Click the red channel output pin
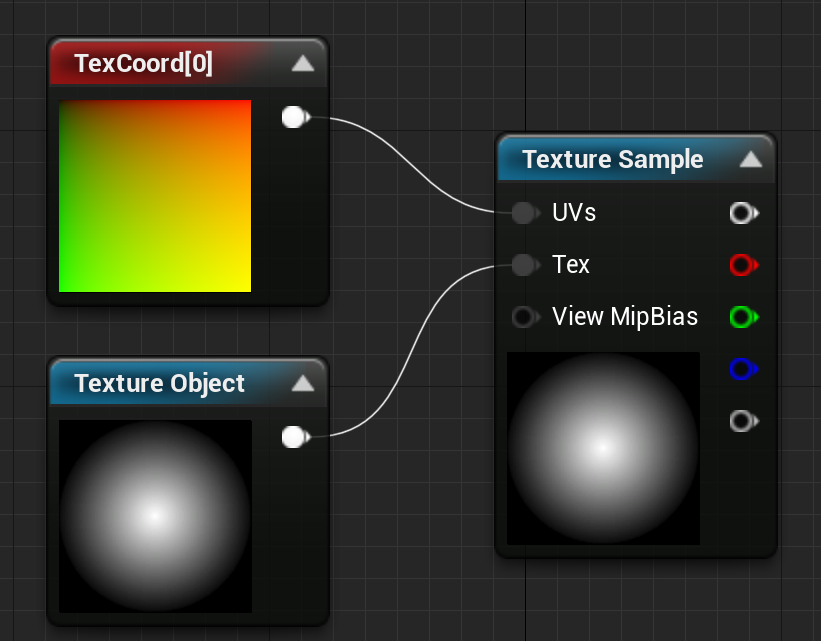The width and height of the screenshot is (821, 641). click(744, 265)
